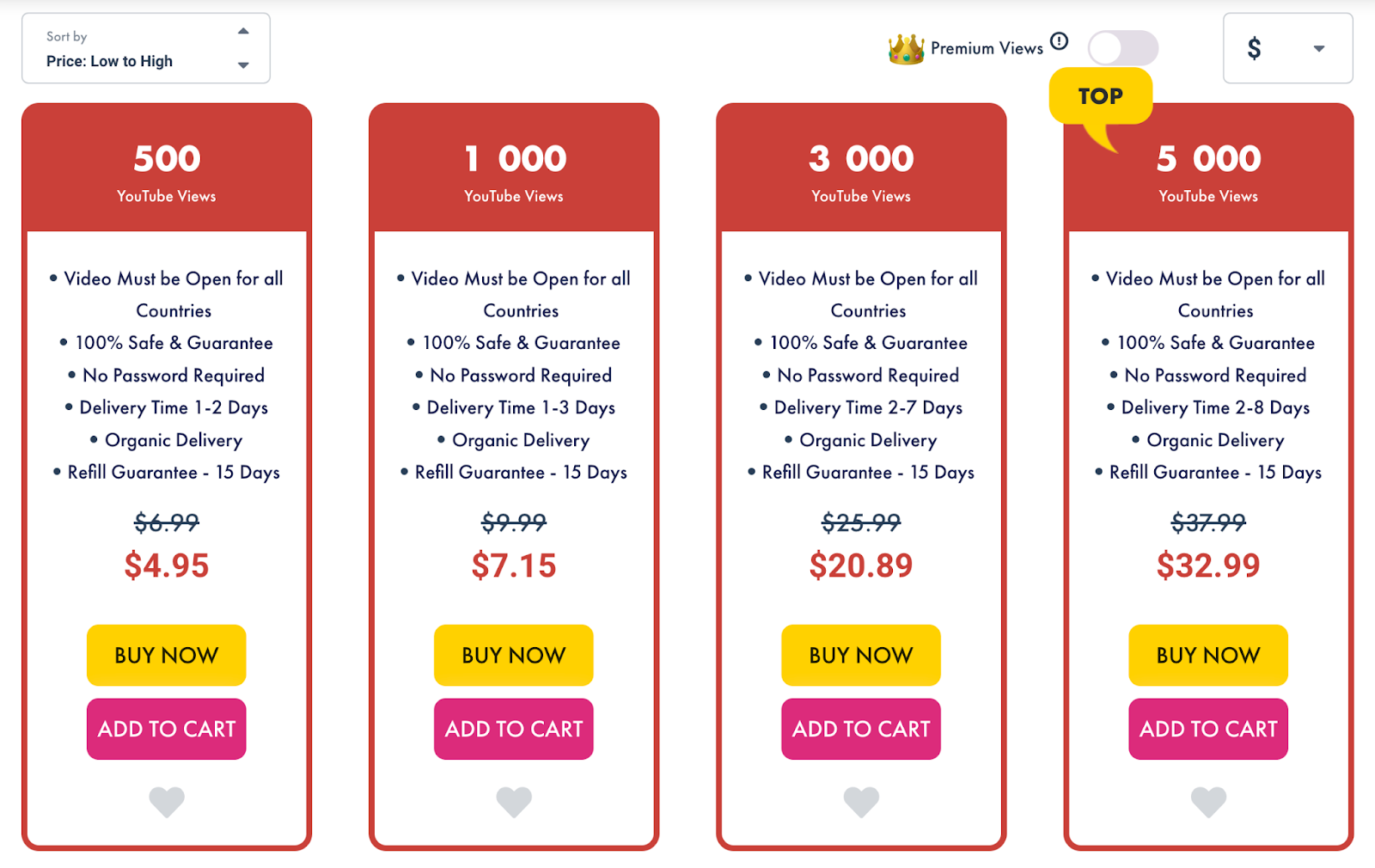Click the sort down arrow
The image size is (1375, 868).
click(243, 65)
